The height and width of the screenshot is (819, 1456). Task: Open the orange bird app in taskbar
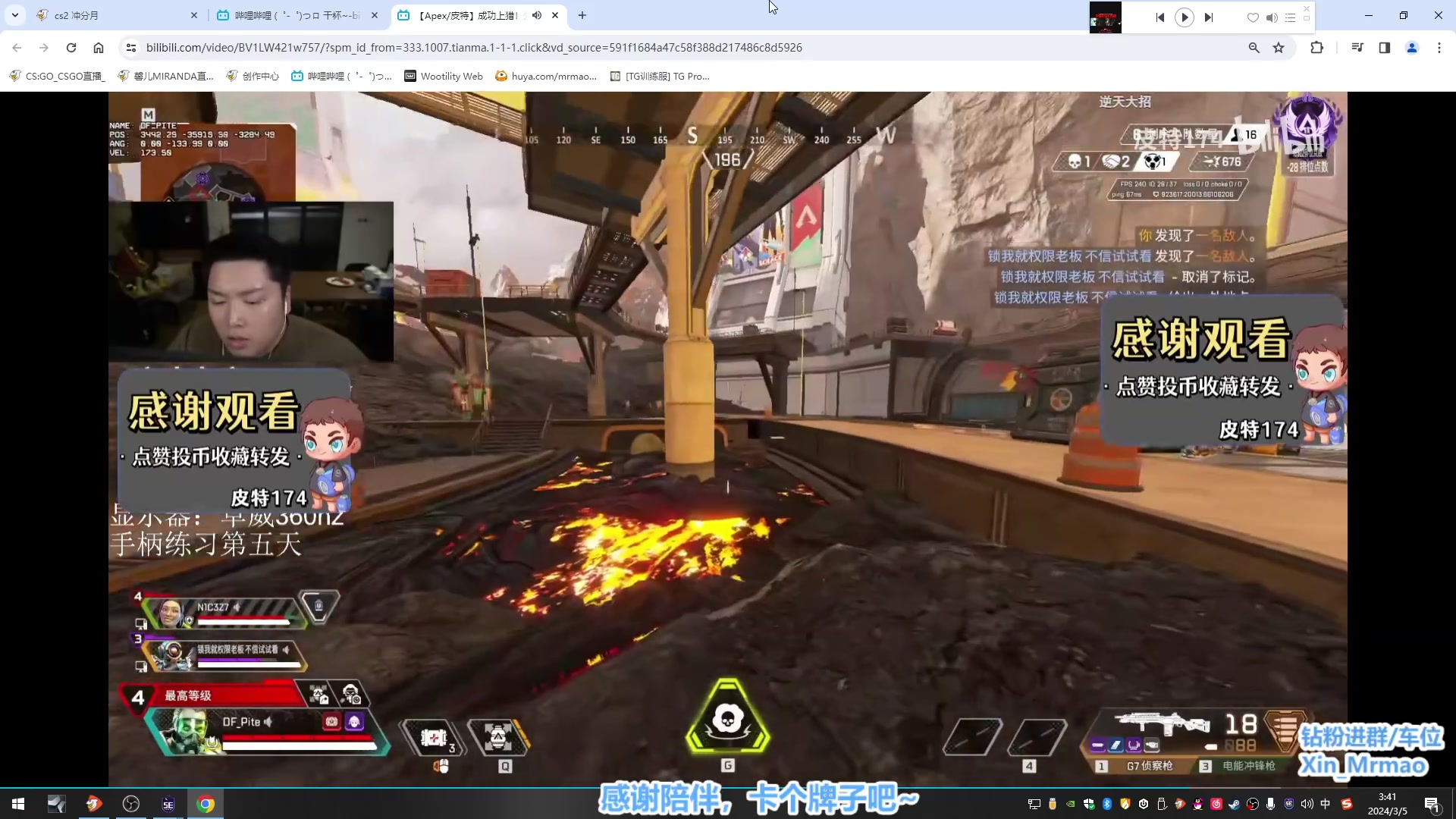[x=94, y=804]
